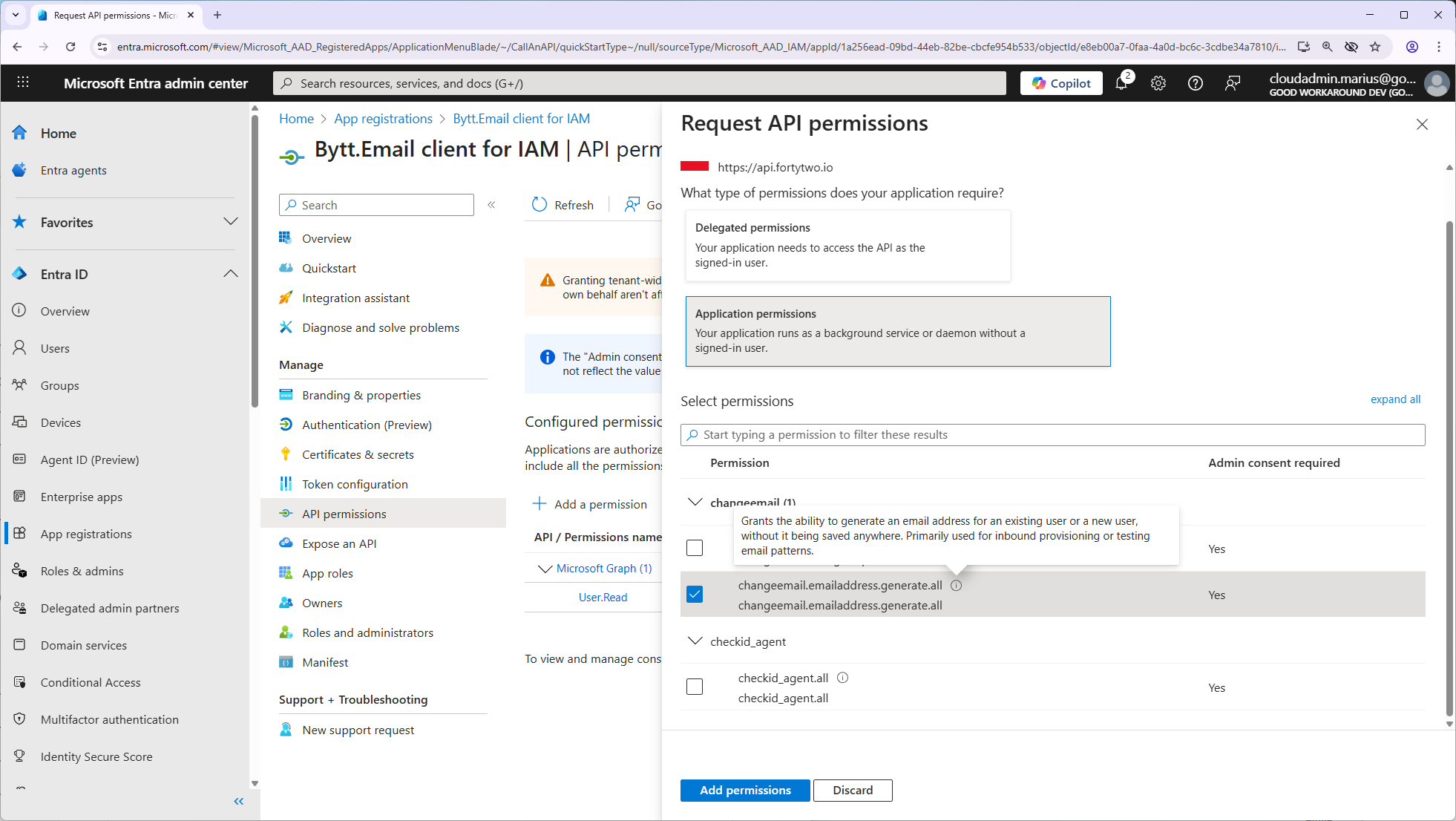Click the Refresh toolbar icon
Image resolution: width=1456 pixels, height=821 pixels.
[x=540, y=205]
